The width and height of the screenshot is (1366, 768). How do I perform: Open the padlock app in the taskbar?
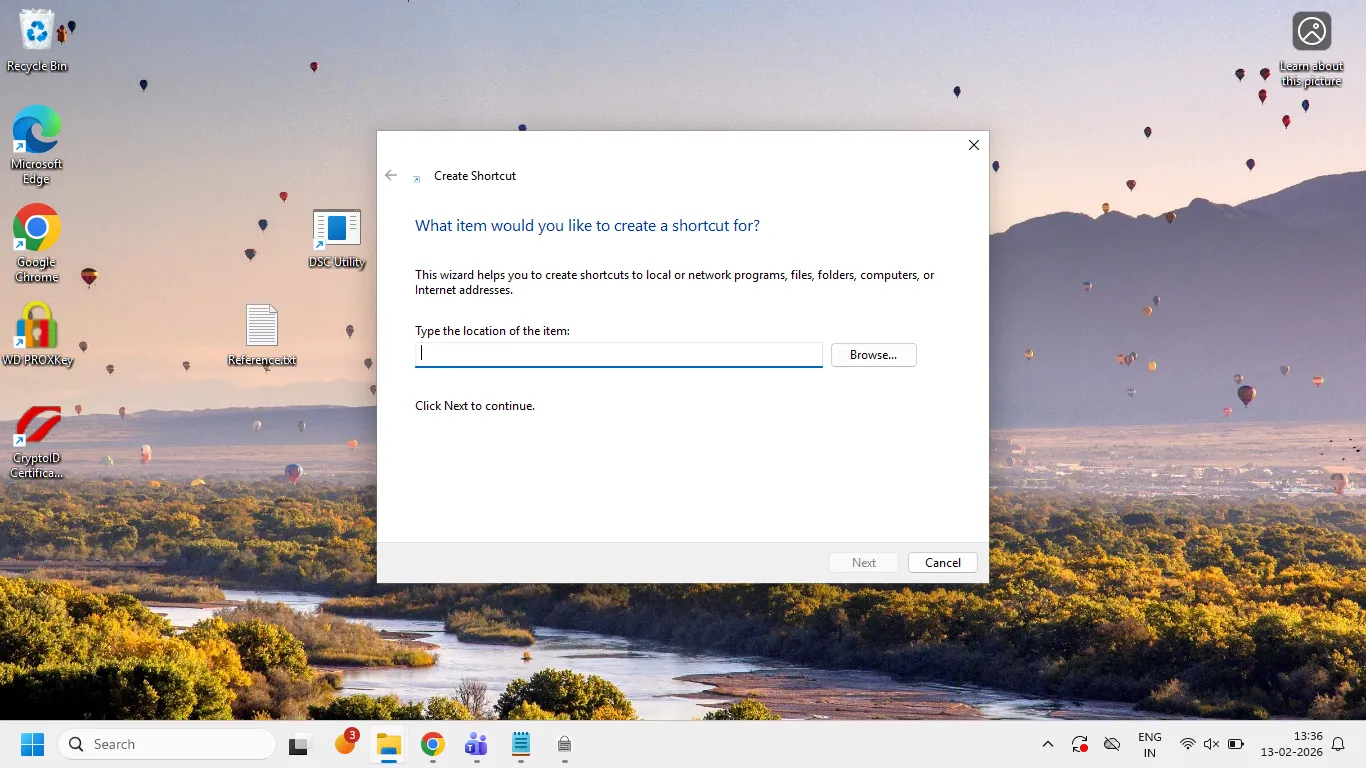pos(564,744)
